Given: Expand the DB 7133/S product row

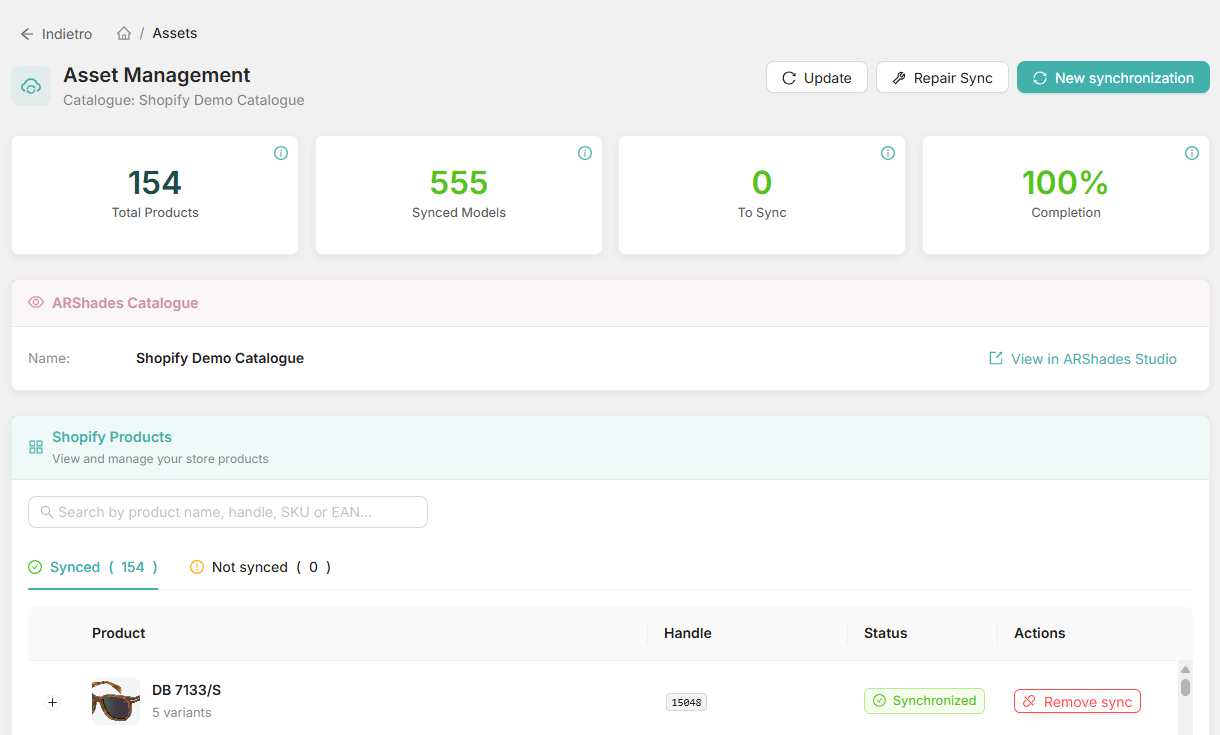Looking at the screenshot, I should (x=53, y=702).
